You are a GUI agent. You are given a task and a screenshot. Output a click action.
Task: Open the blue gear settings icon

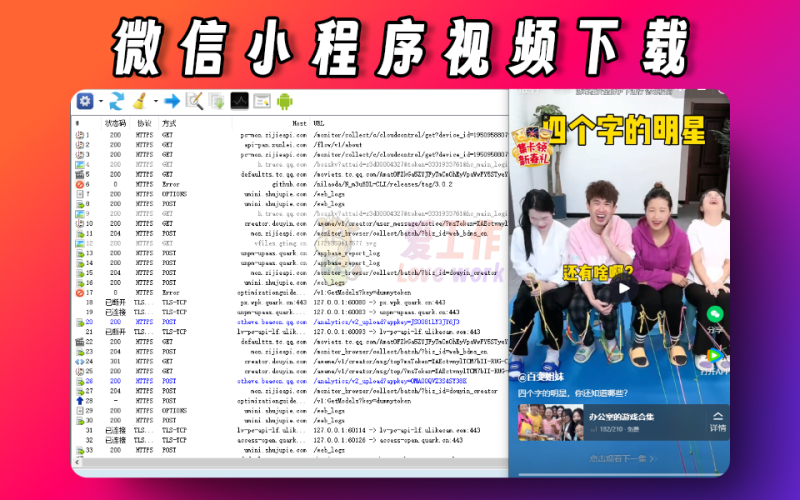[85, 101]
